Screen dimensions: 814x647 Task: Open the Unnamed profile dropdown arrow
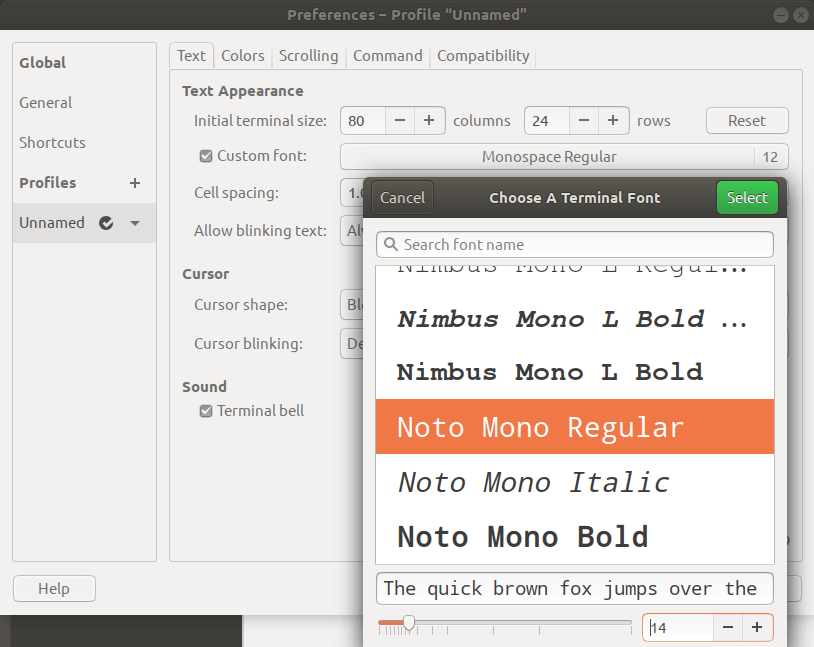tap(135, 223)
